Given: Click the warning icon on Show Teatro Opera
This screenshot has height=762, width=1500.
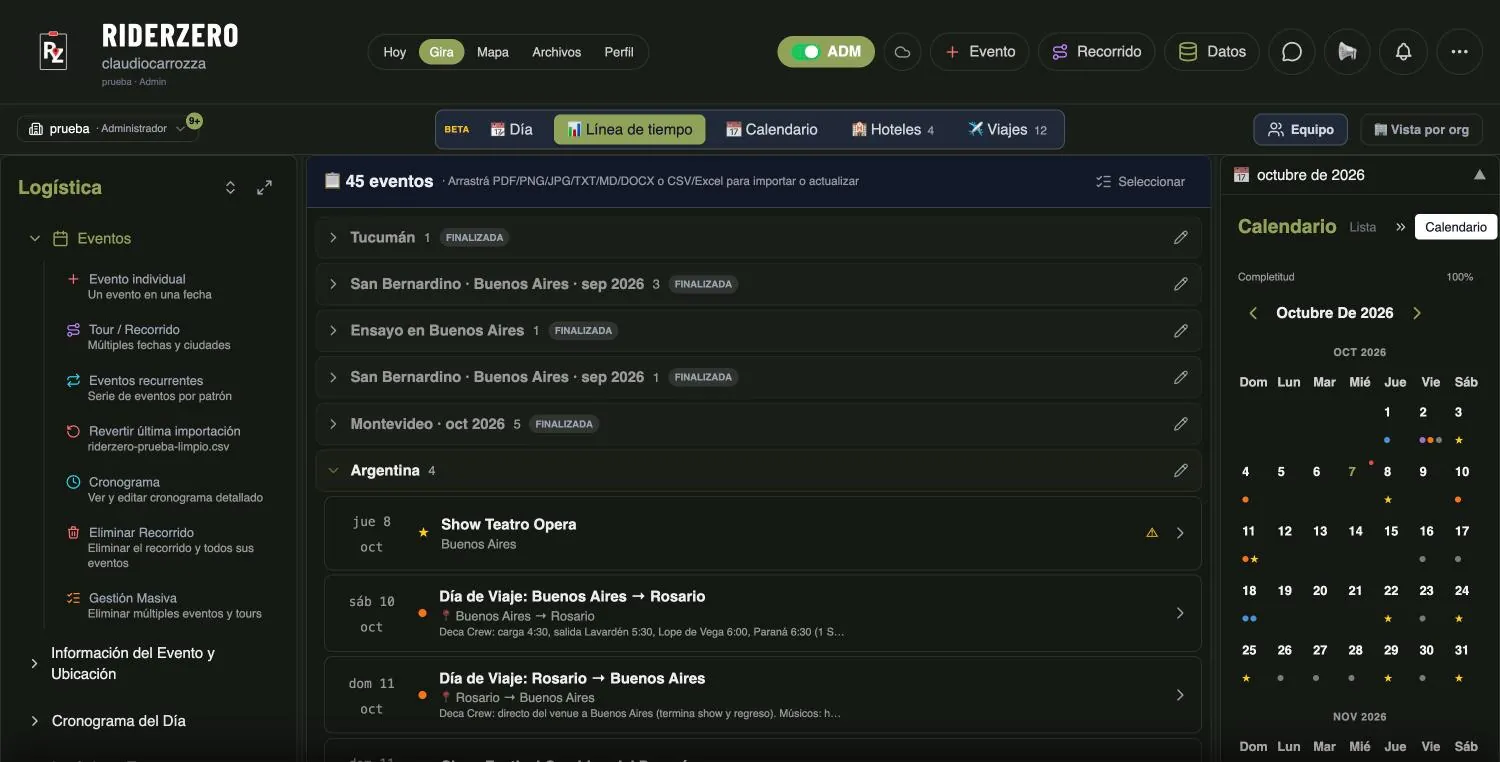Looking at the screenshot, I should [x=1152, y=533].
